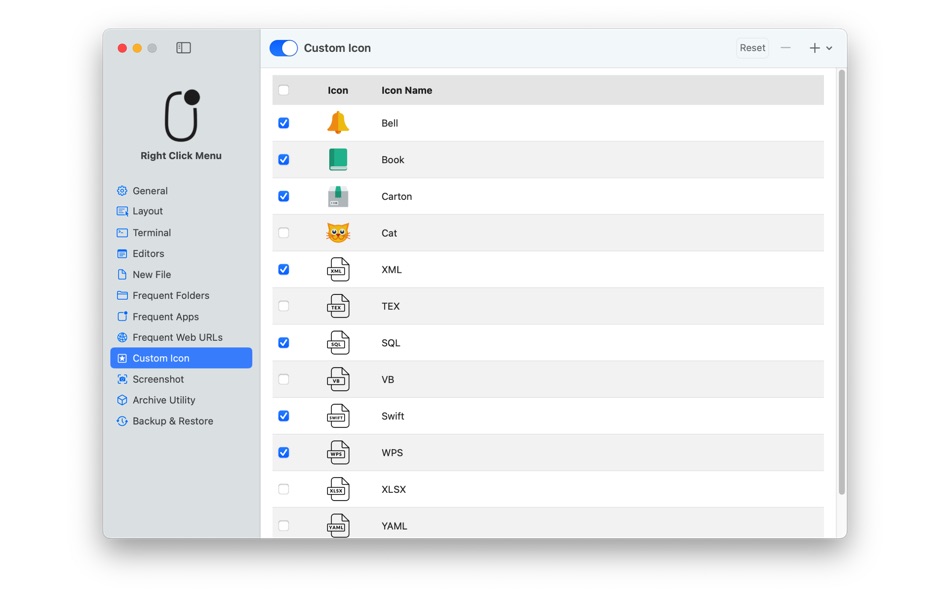
Task: Click the vertical scrollbar of icon list
Action: click(x=842, y=282)
